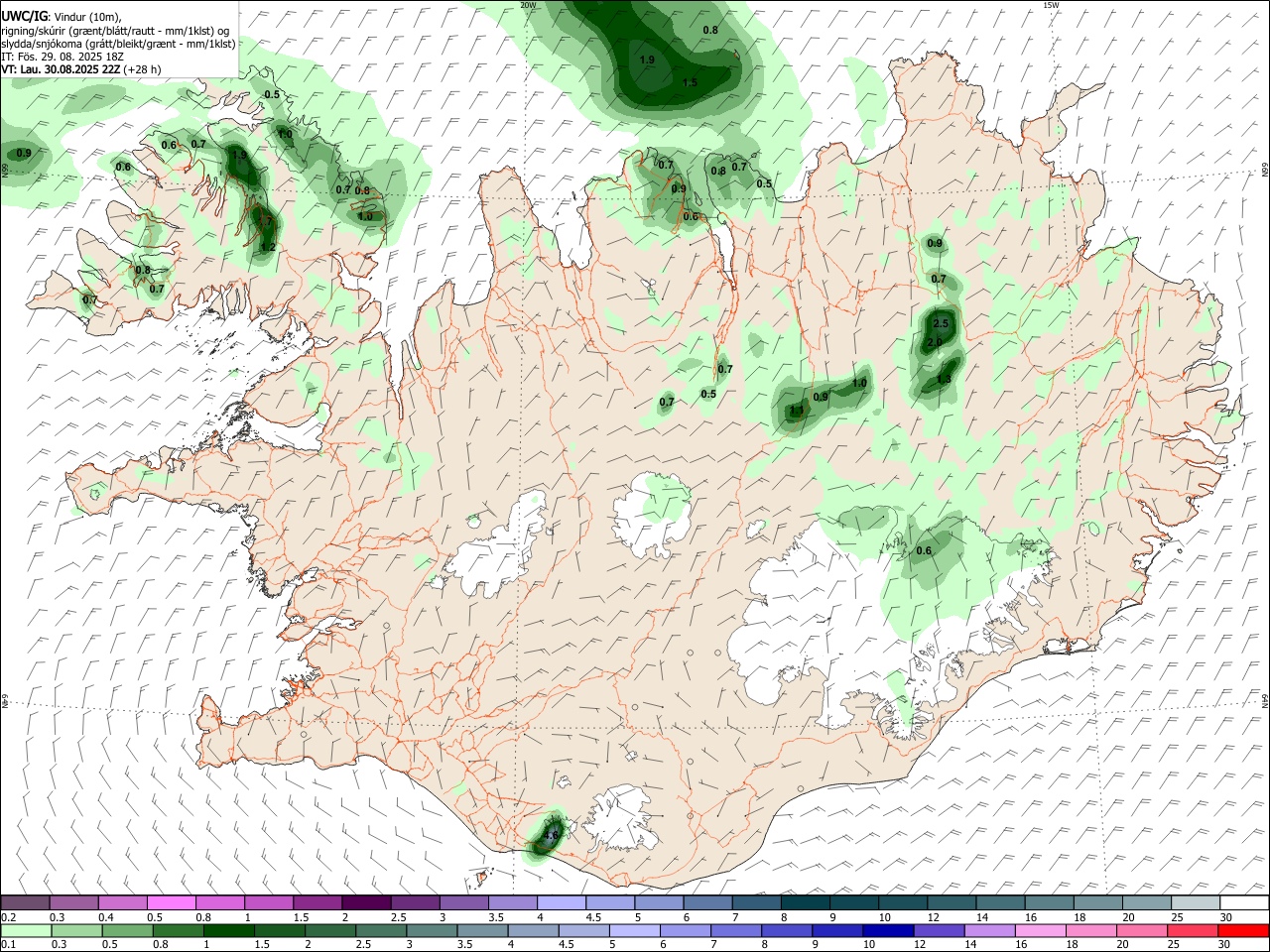1270x952 pixels.
Task: Click the '15W' longitude label
Action: (1051, 5)
